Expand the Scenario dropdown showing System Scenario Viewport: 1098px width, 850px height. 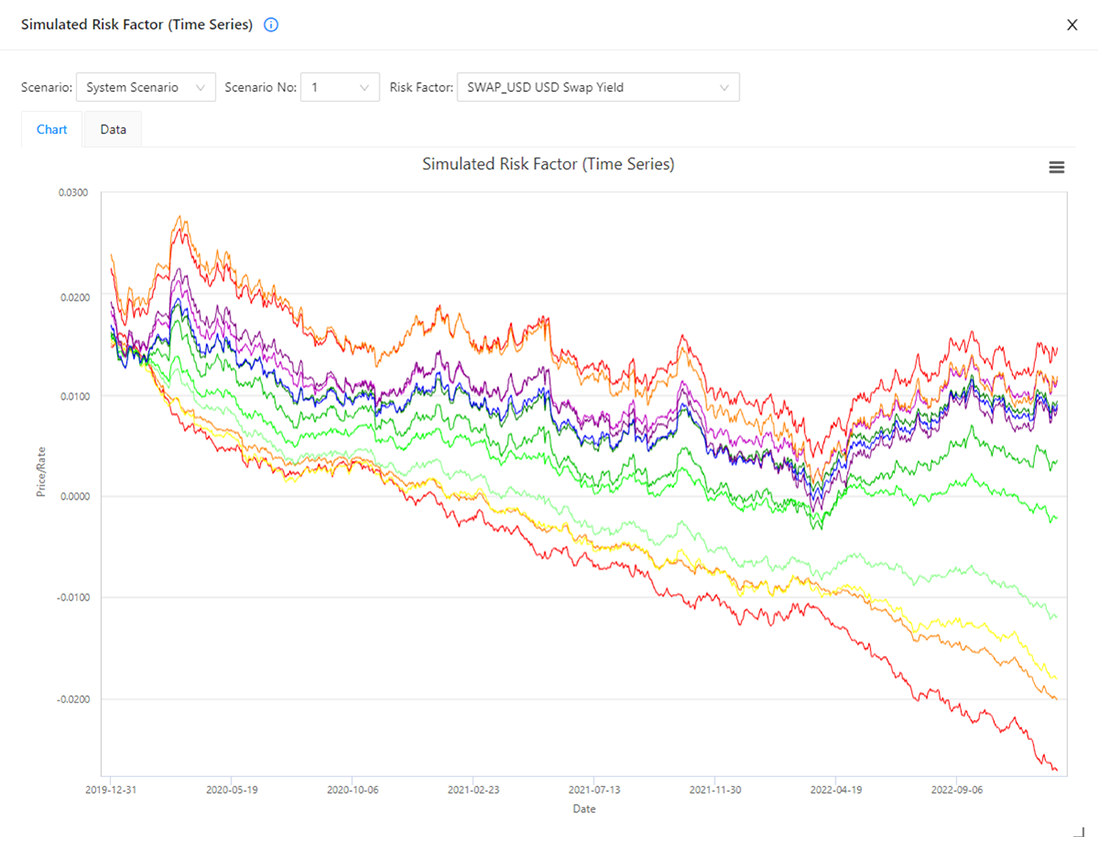coord(146,88)
